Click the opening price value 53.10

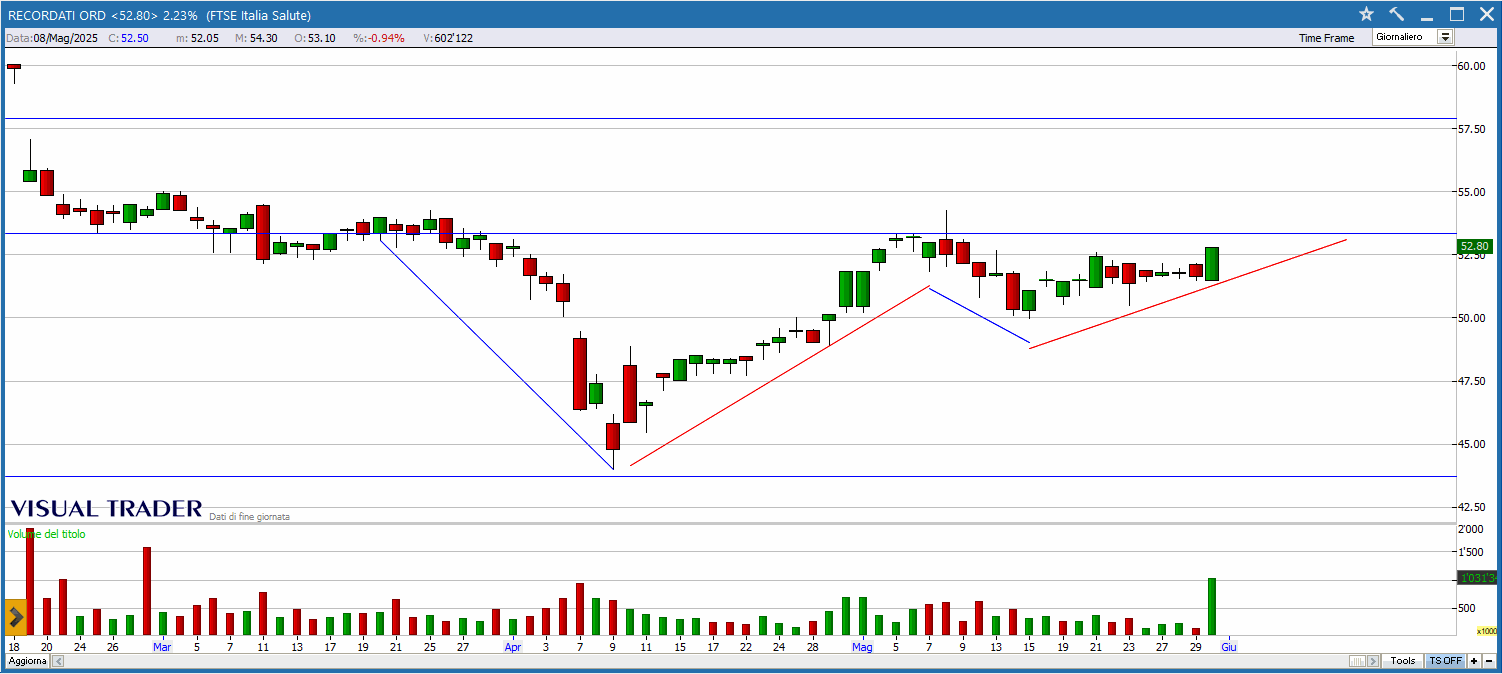321,38
